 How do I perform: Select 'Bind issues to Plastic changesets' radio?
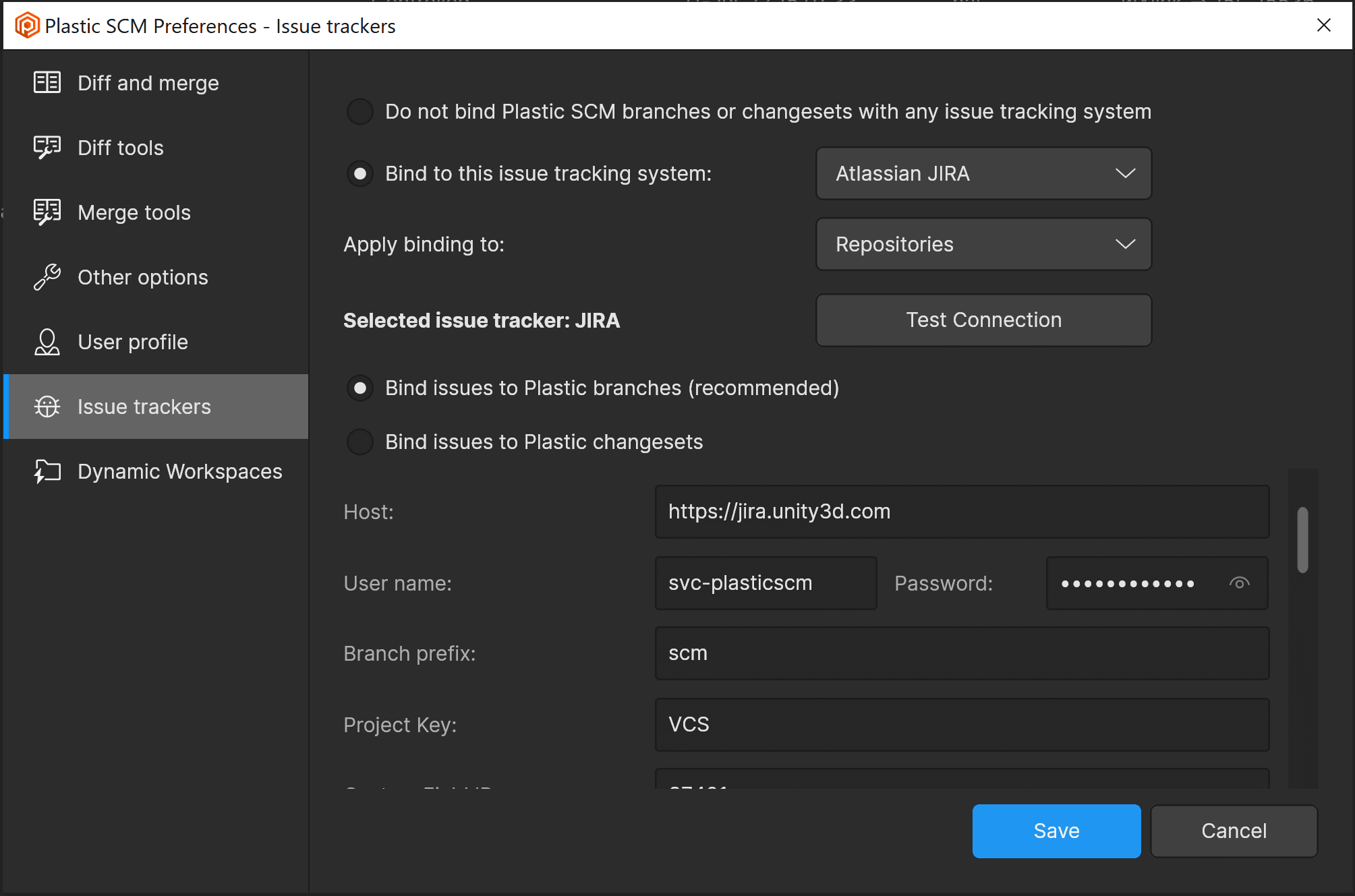[x=360, y=442]
